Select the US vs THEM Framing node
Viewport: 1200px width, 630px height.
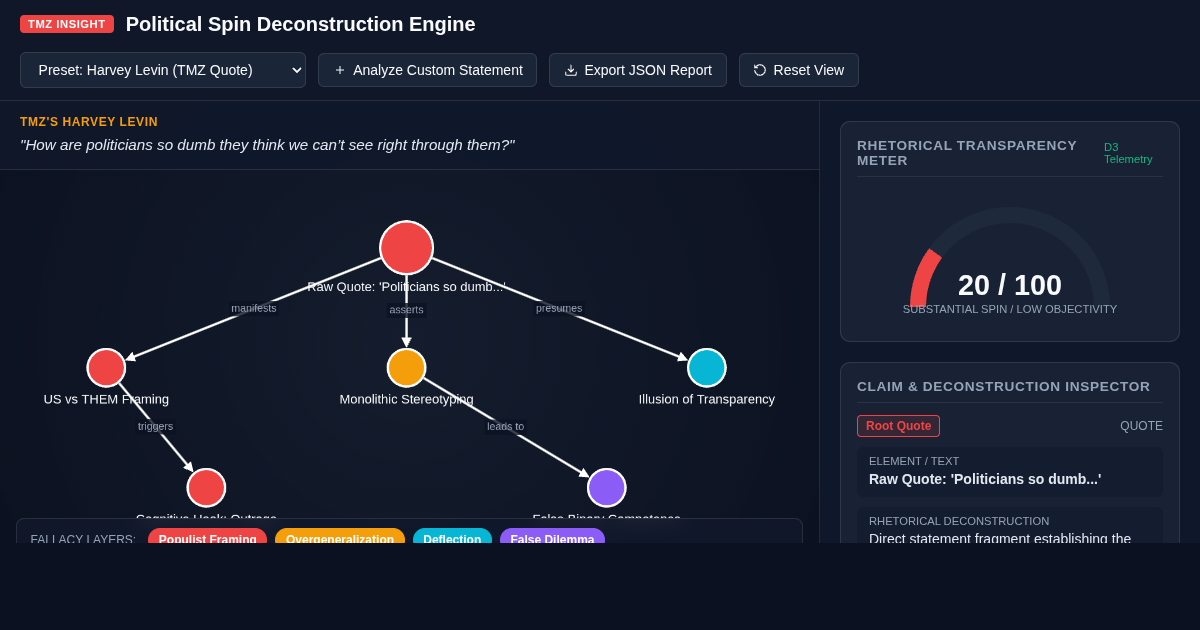point(106,368)
